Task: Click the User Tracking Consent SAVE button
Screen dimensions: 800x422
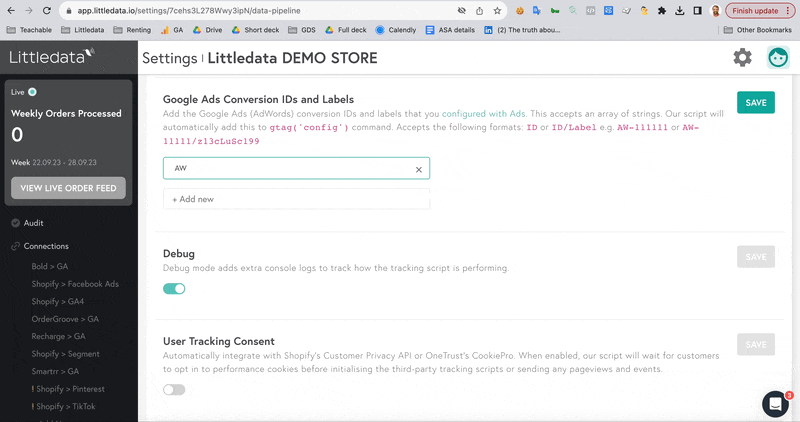Action: pyautogui.click(x=756, y=344)
